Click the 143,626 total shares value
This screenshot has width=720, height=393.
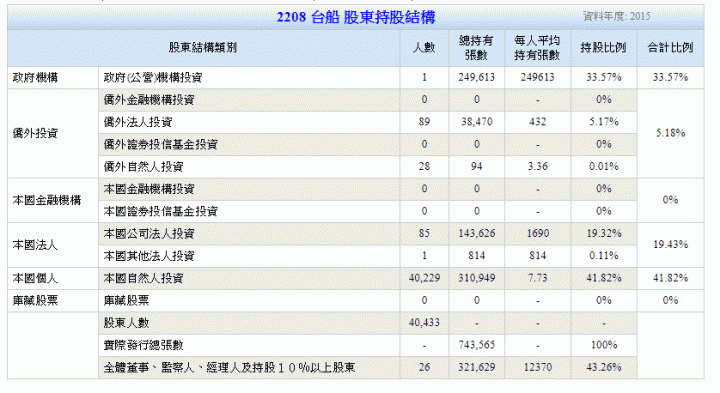[477, 234]
